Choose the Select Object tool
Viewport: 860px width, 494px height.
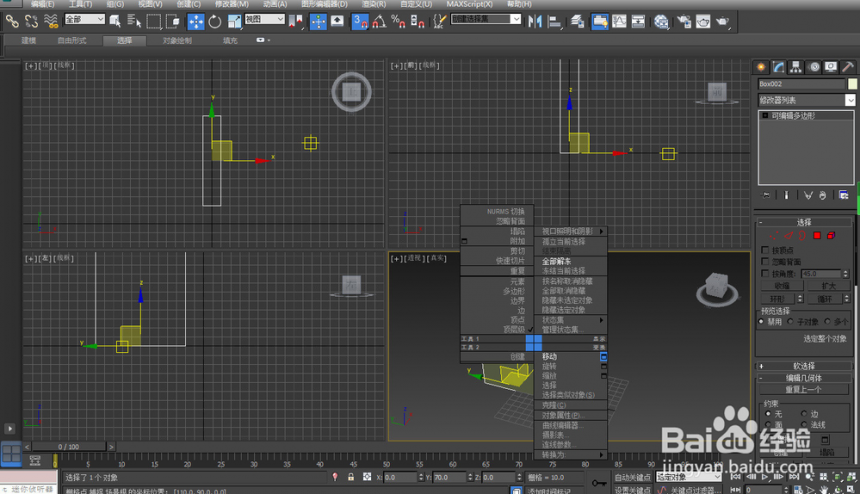click(x=115, y=21)
